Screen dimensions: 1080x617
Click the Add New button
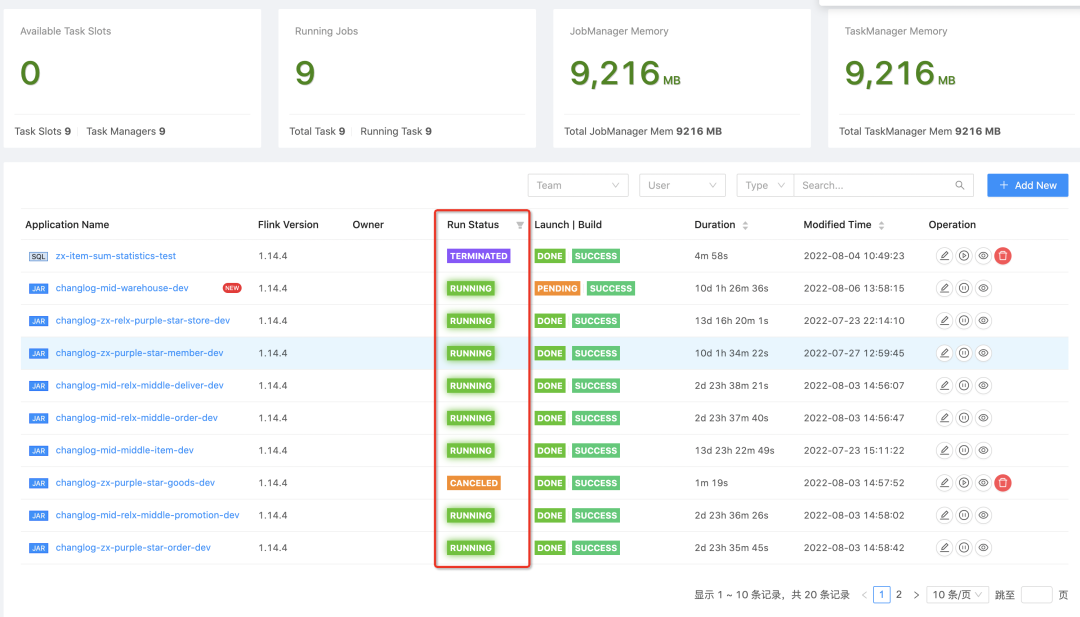[x=1027, y=185]
